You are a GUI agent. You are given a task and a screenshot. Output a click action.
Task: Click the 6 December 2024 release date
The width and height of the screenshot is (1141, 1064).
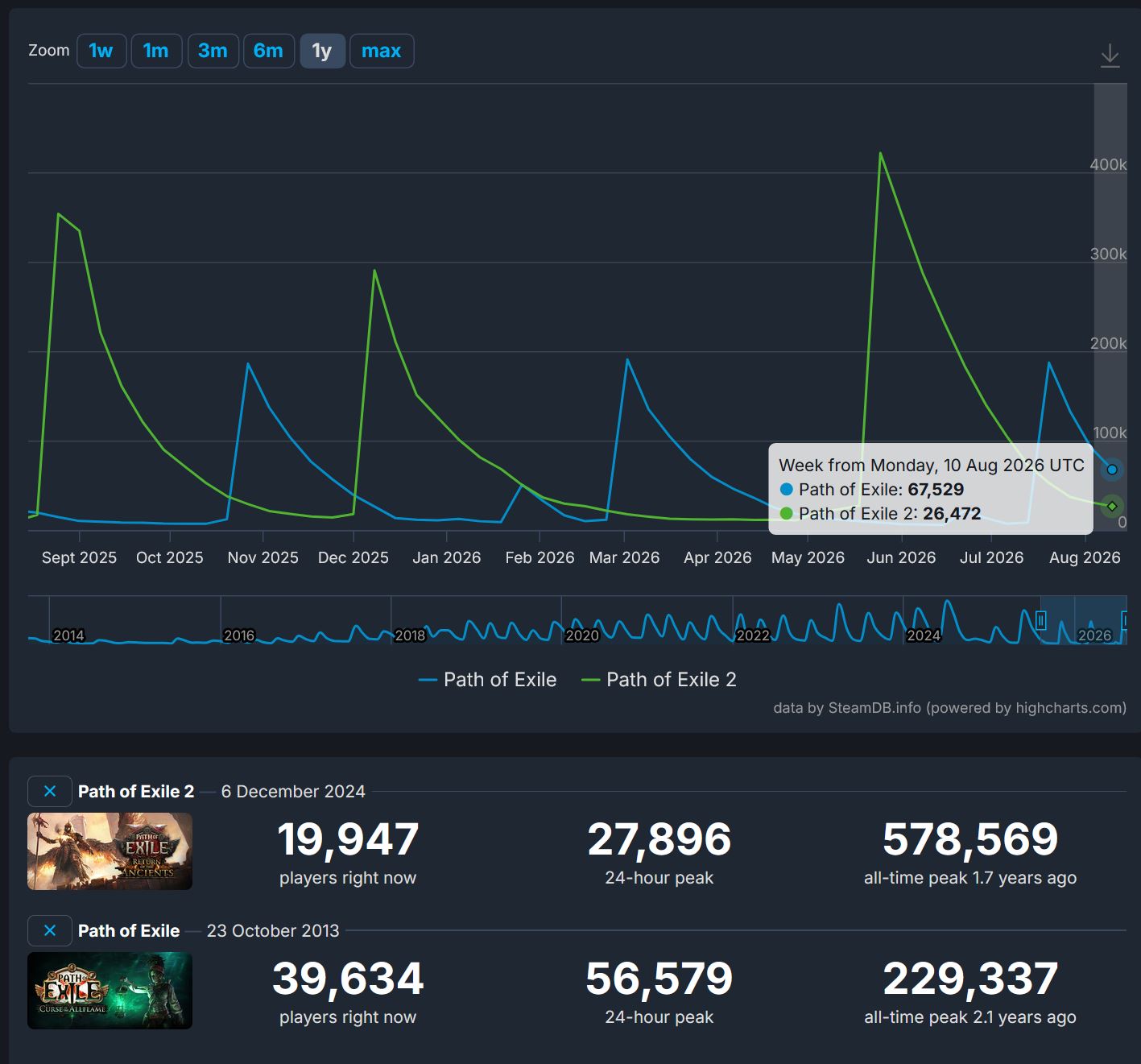pyautogui.click(x=293, y=792)
